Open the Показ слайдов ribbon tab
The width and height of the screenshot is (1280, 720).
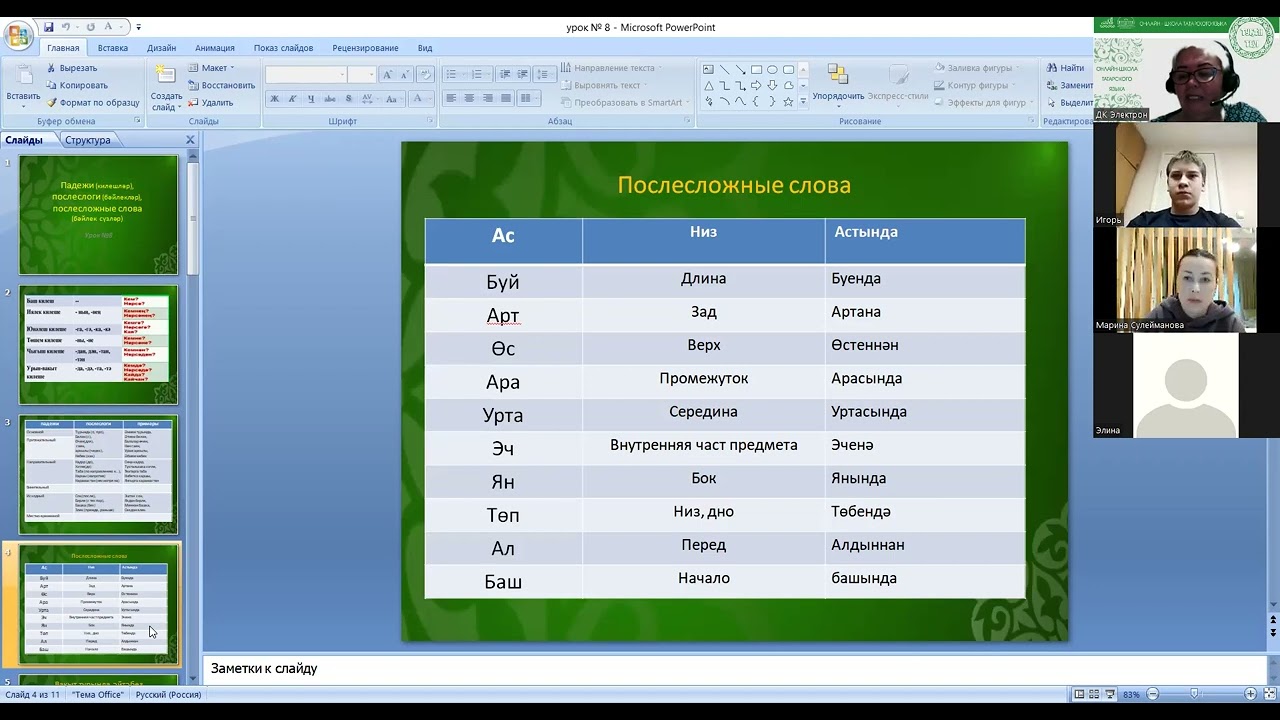[x=283, y=48]
